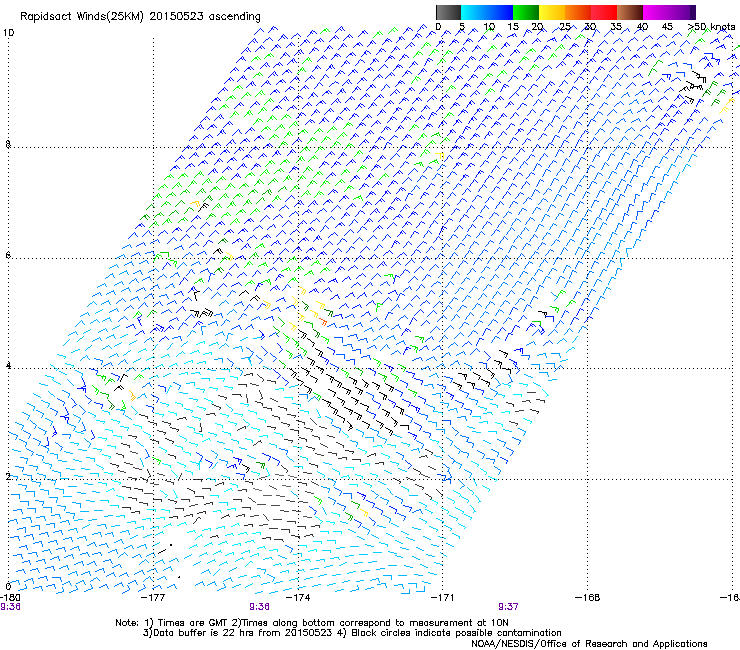
Task: Click the cyan 5-10 knots legend segment
Action: click(473, 12)
